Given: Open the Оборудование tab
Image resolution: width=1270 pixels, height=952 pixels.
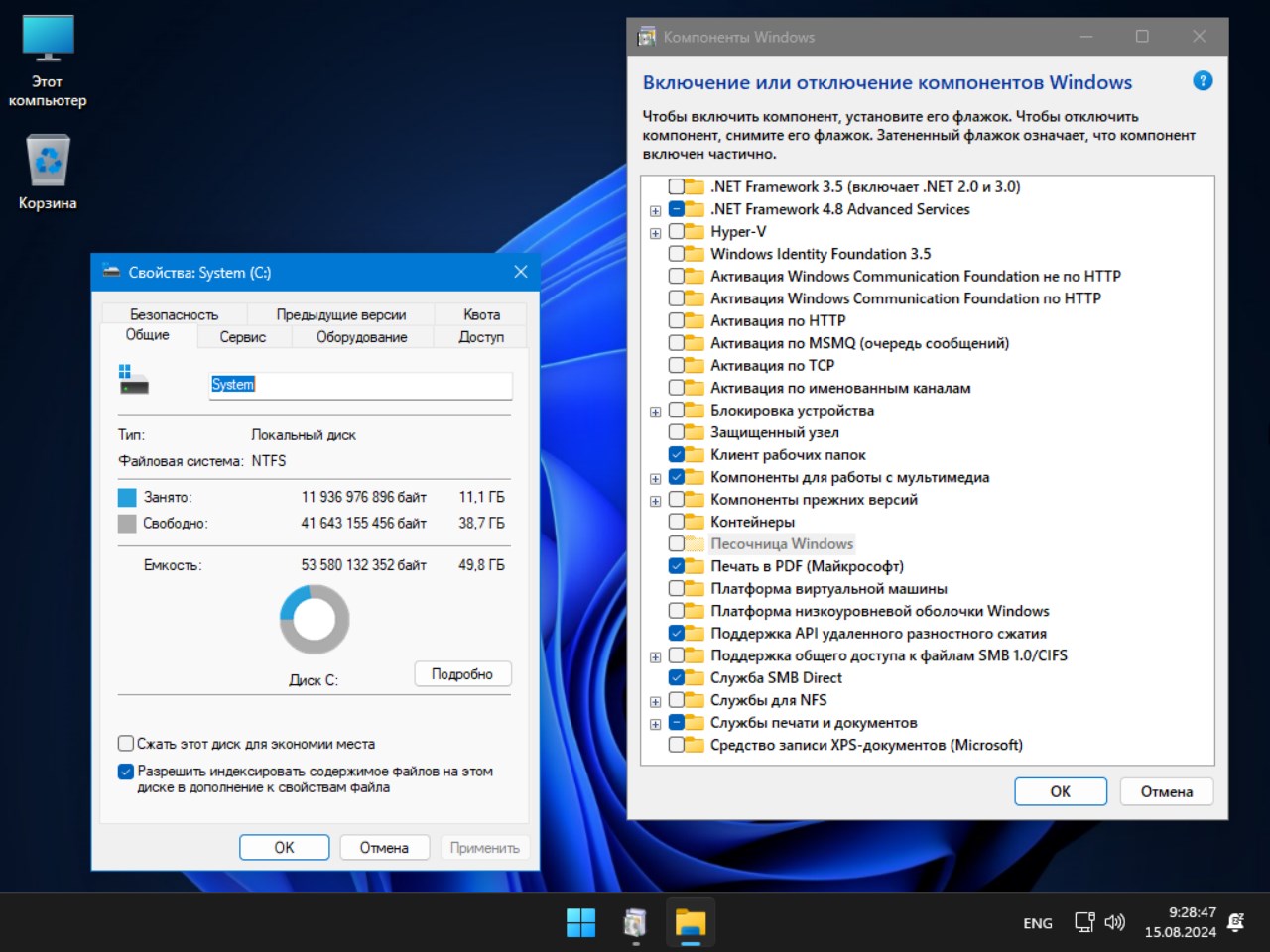Looking at the screenshot, I should click(362, 337).
